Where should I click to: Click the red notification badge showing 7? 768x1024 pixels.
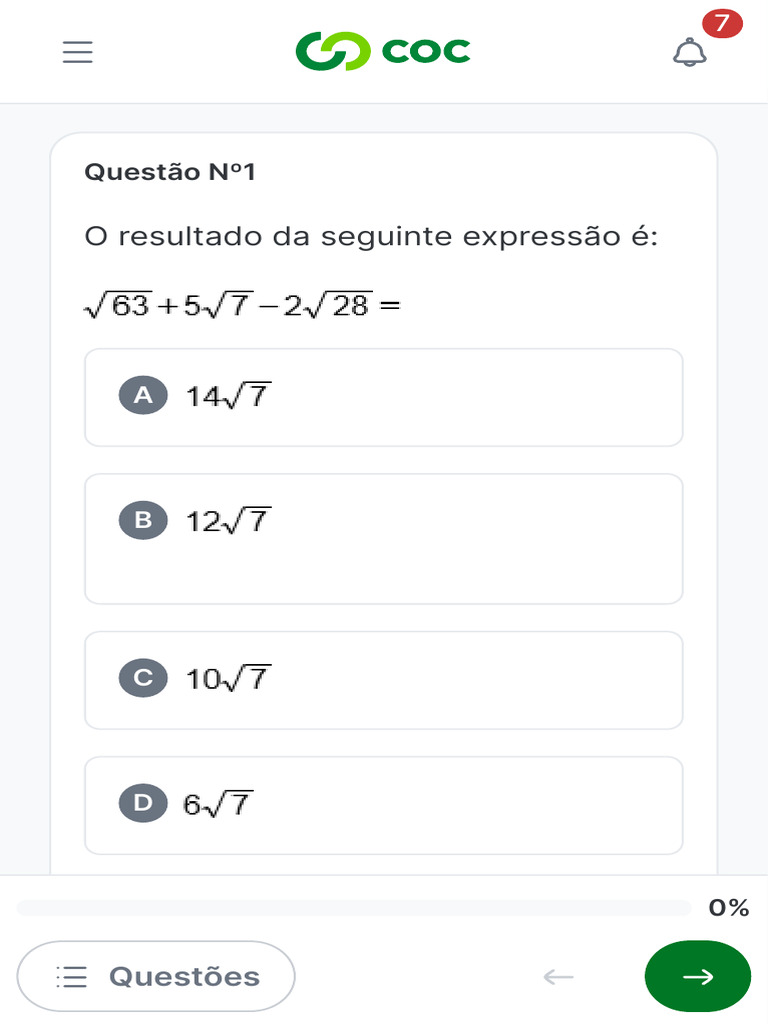click(x=722, y=24)
